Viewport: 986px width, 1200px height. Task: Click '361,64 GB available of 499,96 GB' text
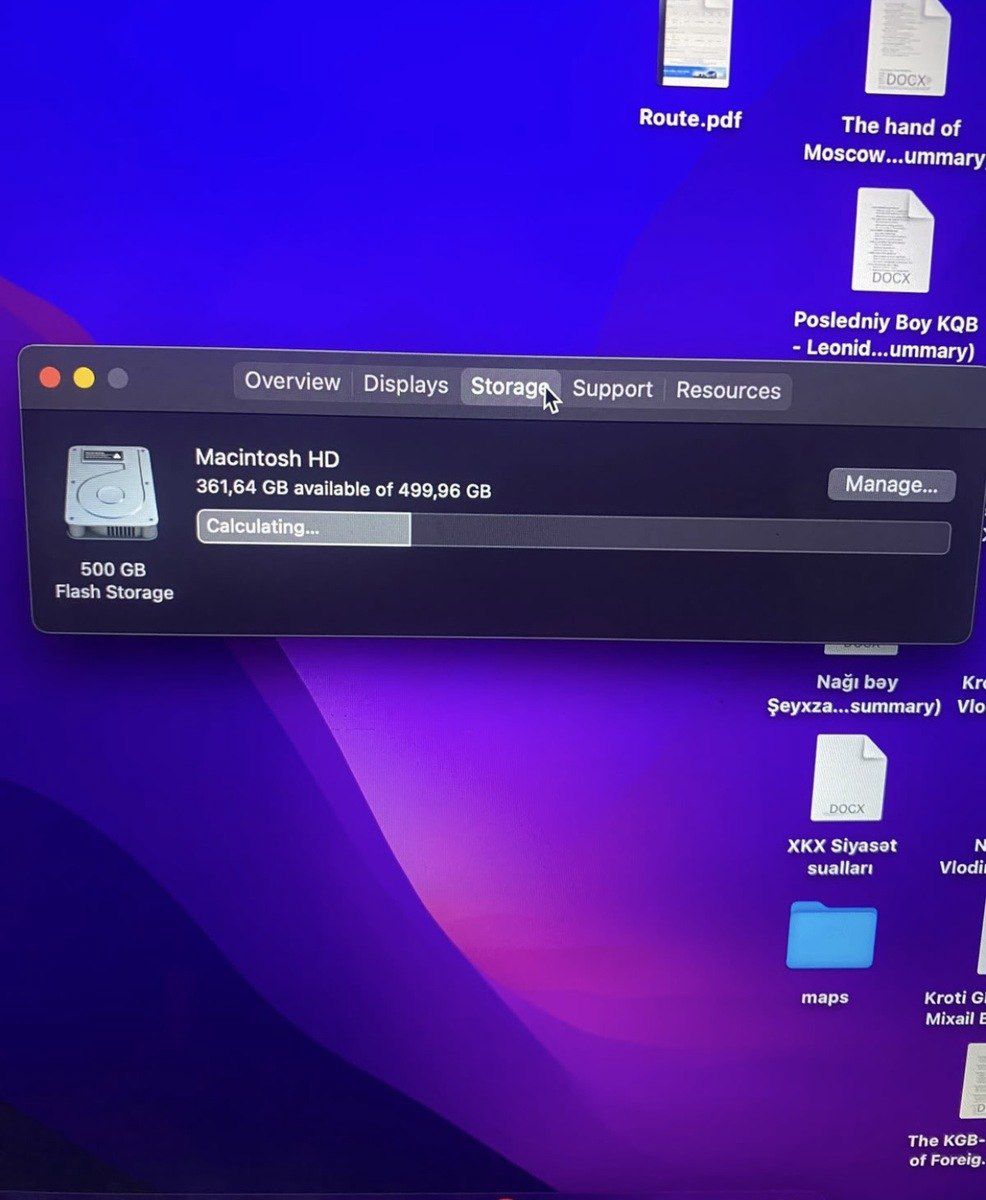pos(344,490)
